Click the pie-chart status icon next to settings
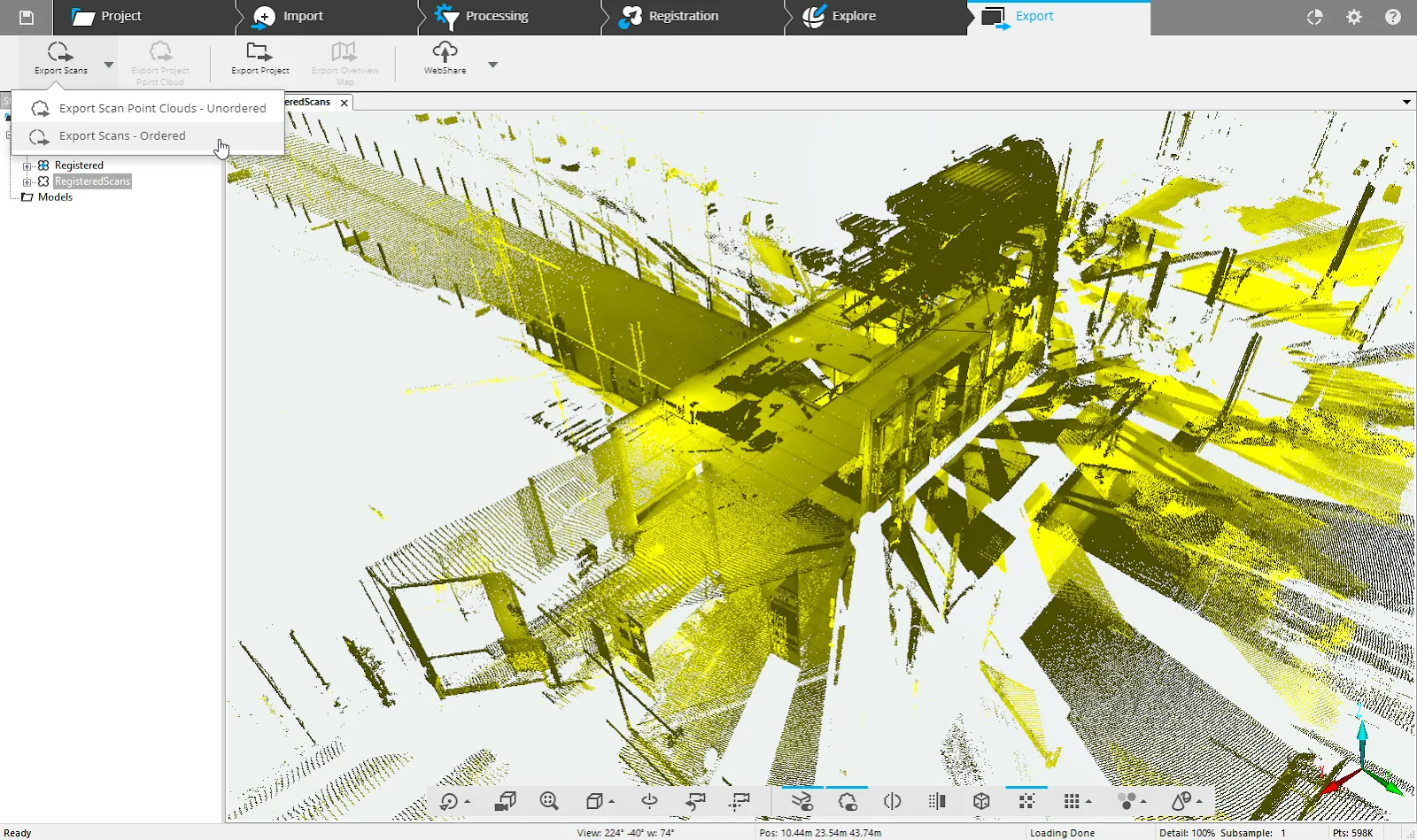 [x=1315, y=17]
